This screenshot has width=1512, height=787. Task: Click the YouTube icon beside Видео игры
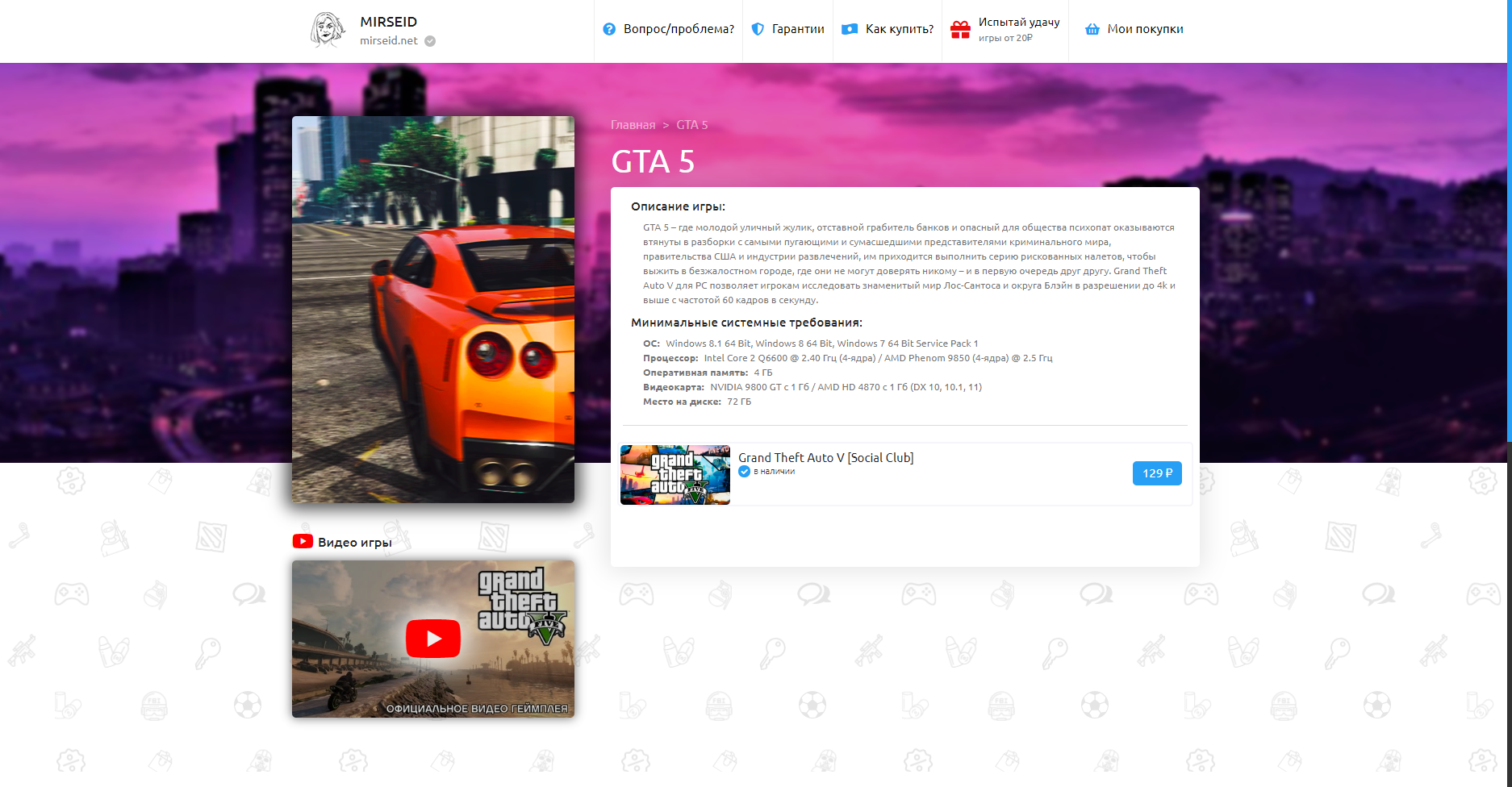(x=303, y=541)
